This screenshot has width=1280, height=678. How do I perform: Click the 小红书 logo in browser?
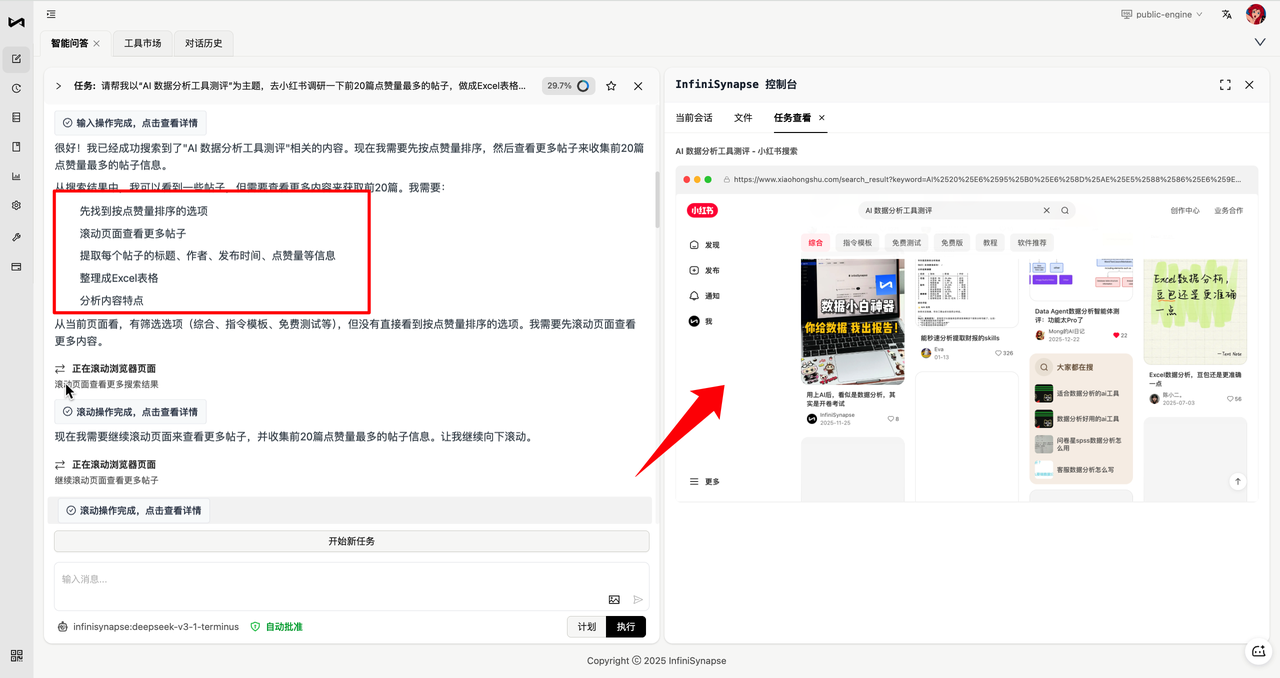tap(703, 211)
